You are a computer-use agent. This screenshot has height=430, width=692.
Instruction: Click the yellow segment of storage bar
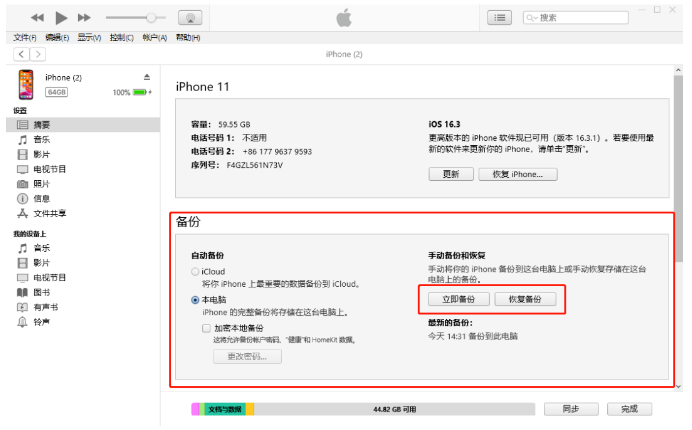tap(250, 409)
